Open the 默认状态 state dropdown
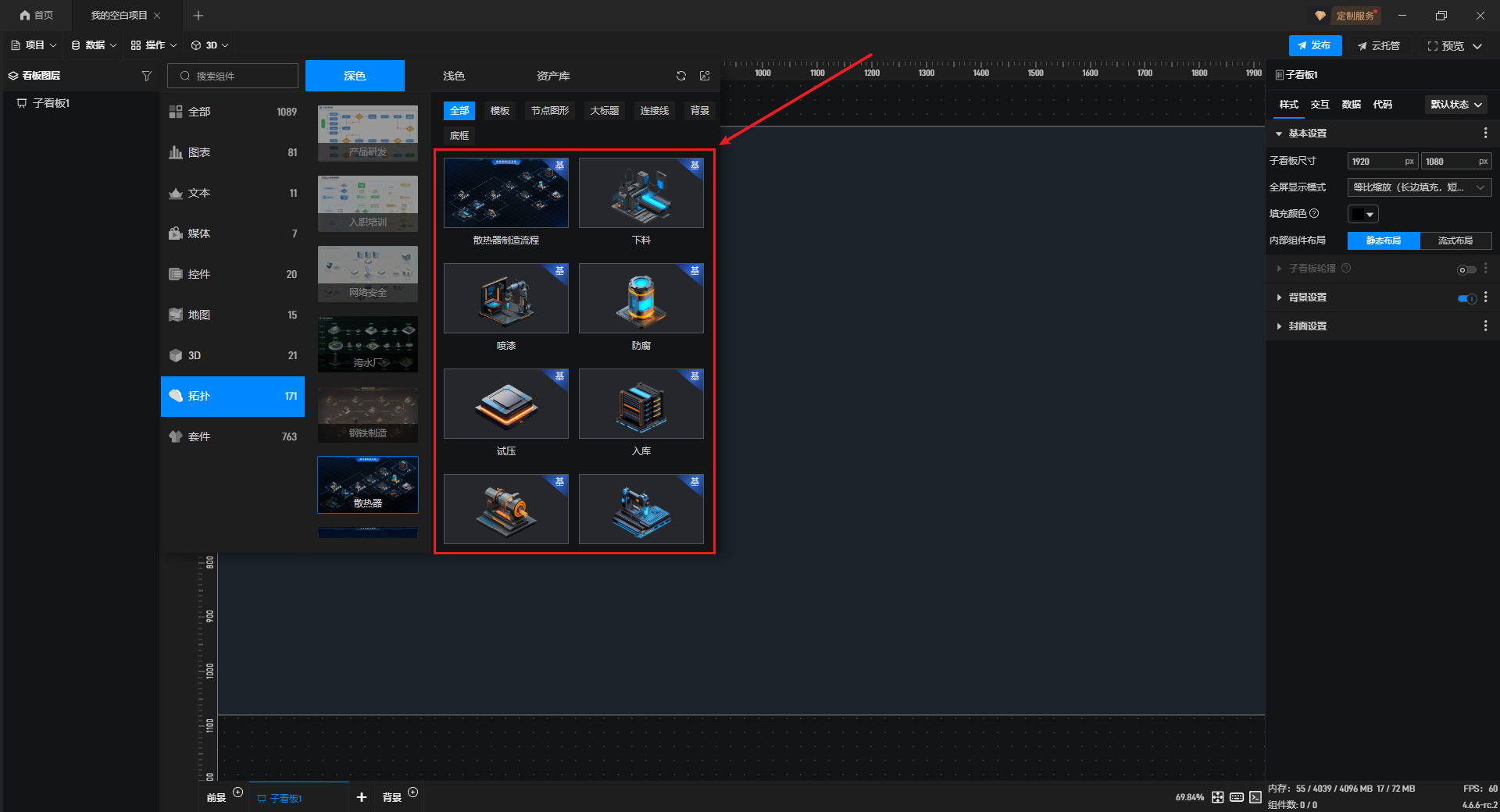Image resolution: width=1500 pixels, height=812 pixels. pyautogui.click(x=1456, y=105)
